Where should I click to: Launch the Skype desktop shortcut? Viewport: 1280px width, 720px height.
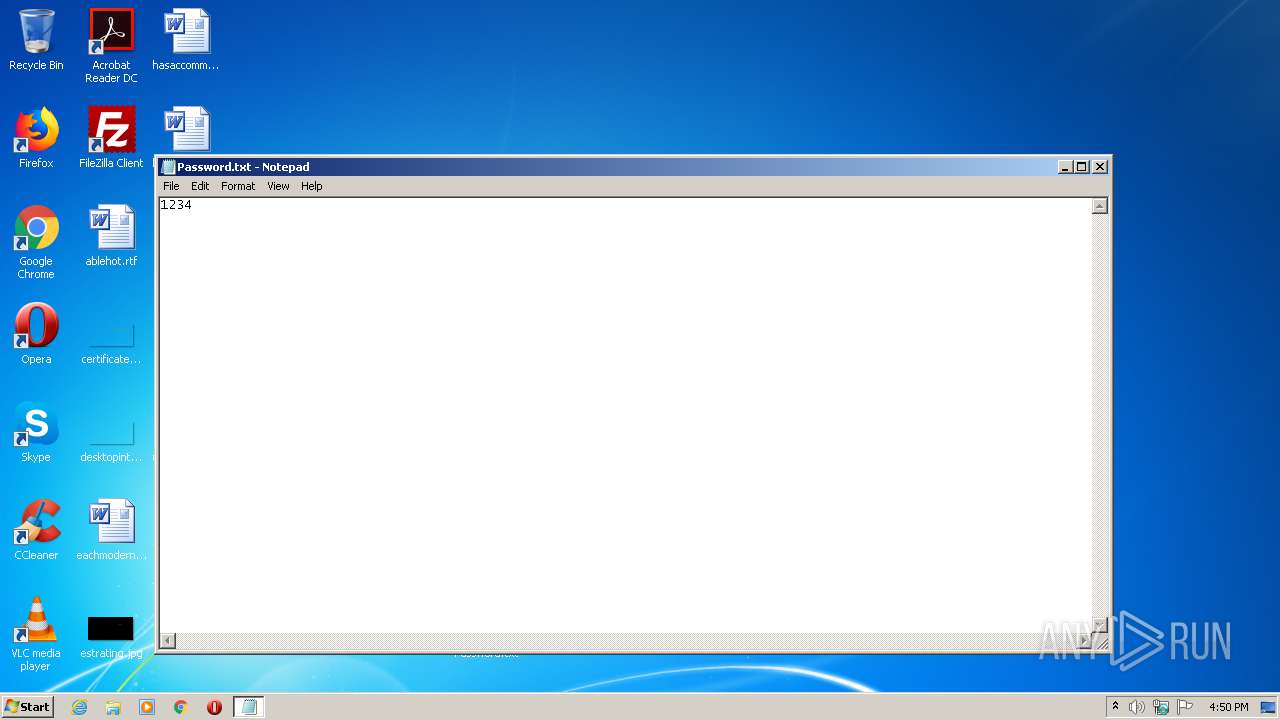click(x=36, y=432)
